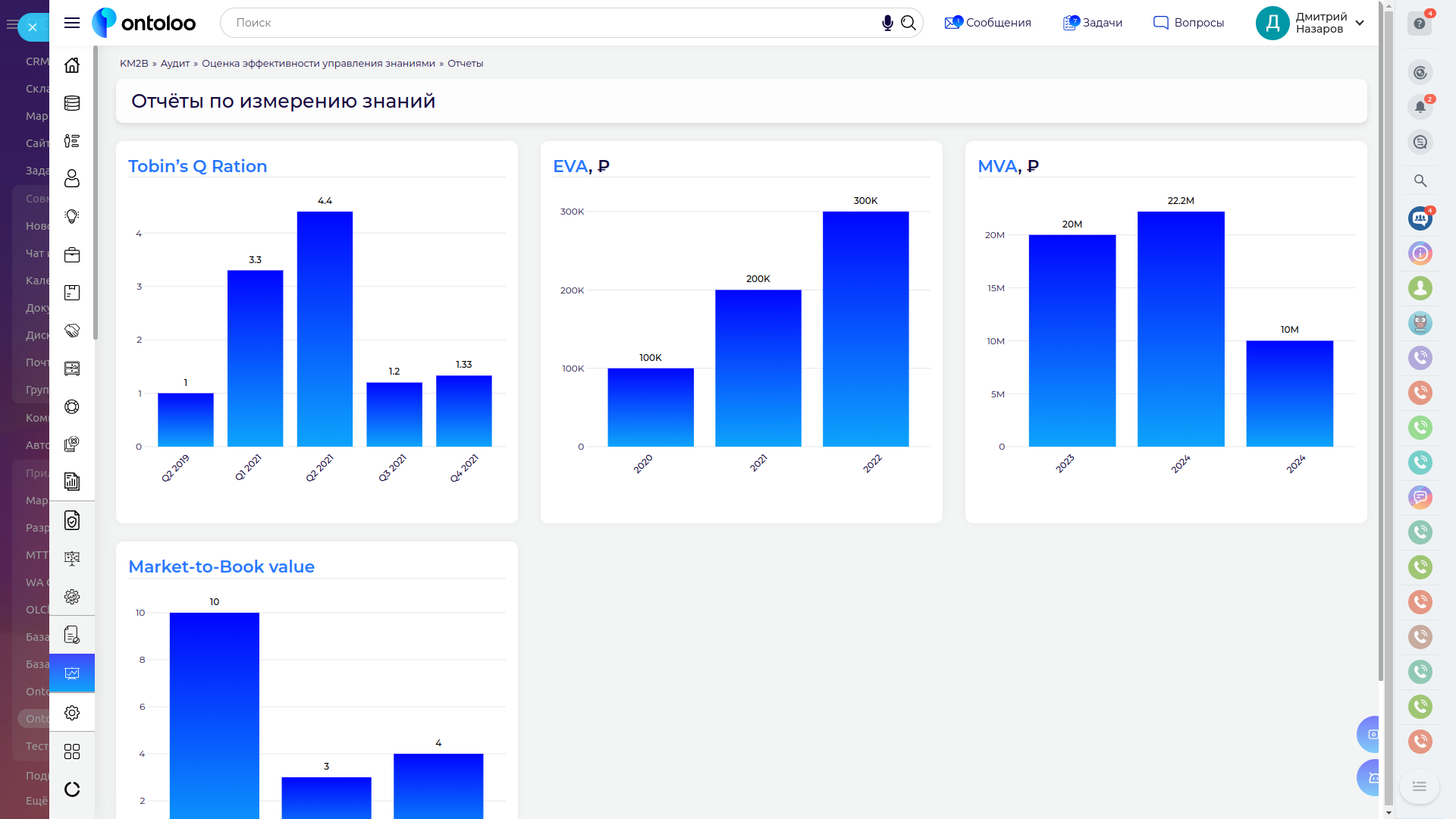Click the Q2 2021 bar in Tobin's Q chart
Screen dimensions: 1456x819
click(325, 328)
